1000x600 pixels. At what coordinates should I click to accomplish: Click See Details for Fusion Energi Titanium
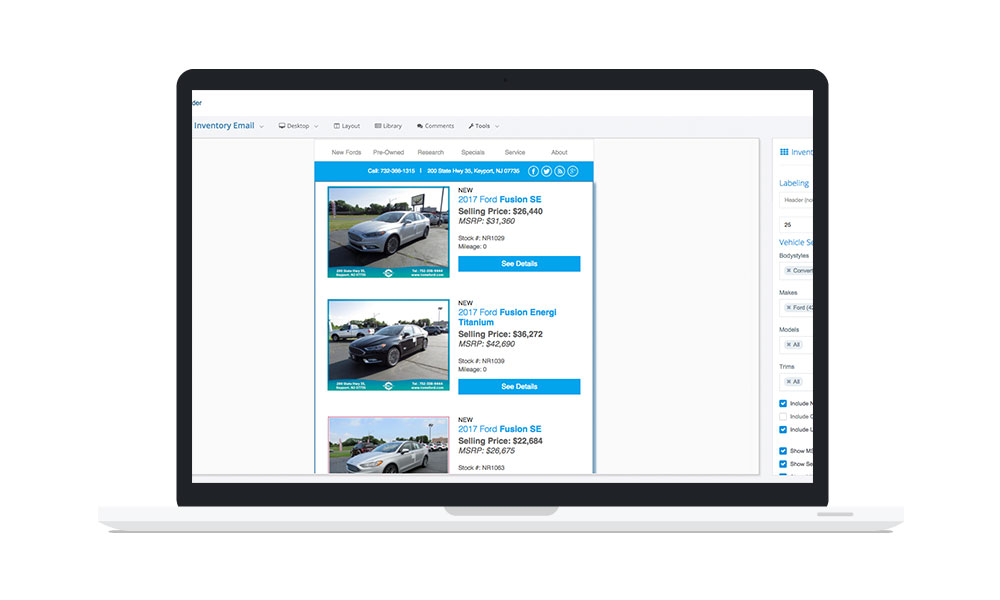(x=519, y=386)
